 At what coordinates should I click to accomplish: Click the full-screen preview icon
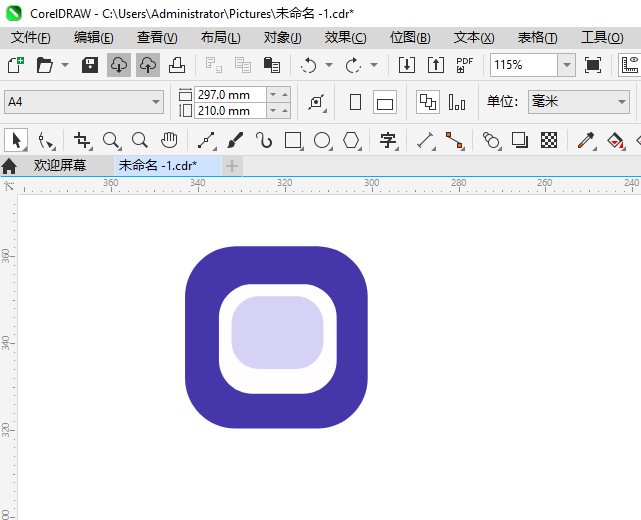[x=593, y=65]
